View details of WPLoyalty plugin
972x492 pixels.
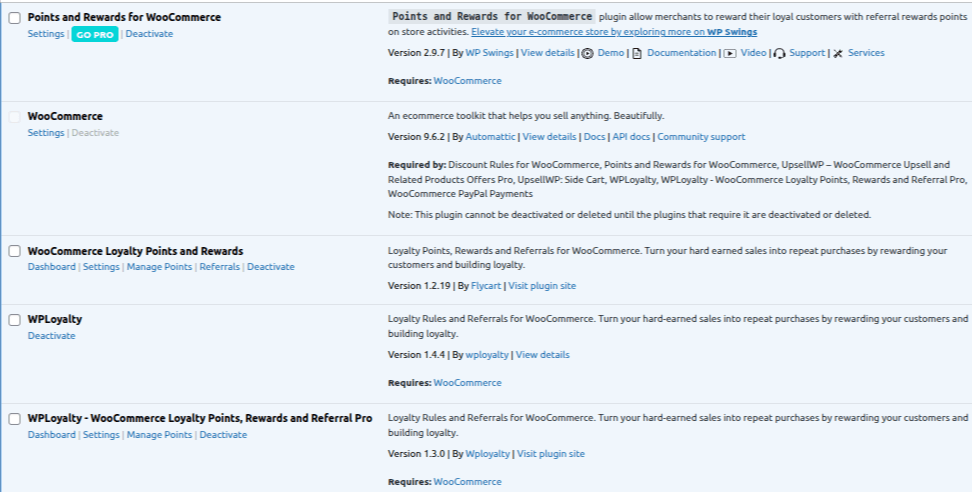(x=543, y=354)
